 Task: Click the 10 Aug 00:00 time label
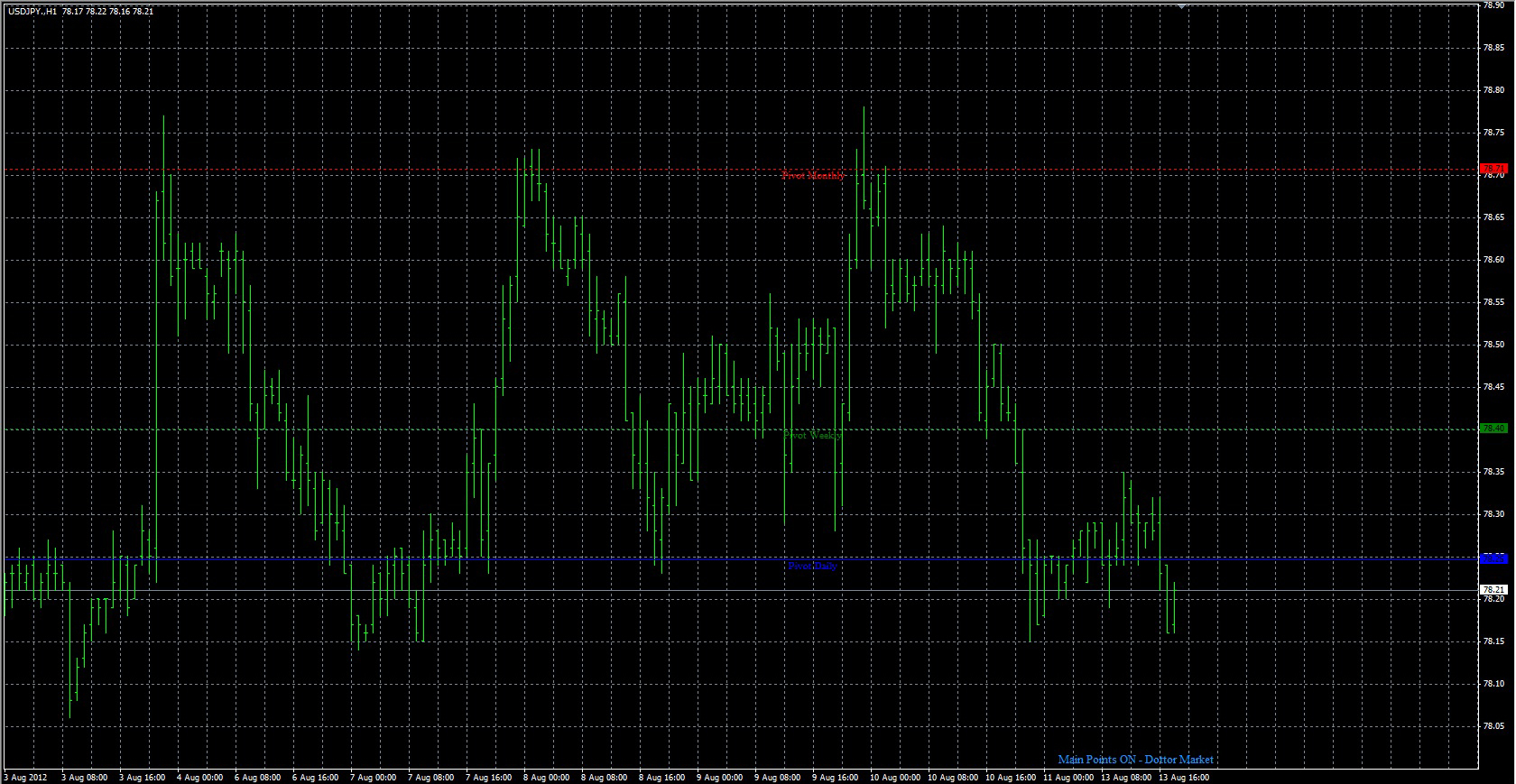pos(895,778)
